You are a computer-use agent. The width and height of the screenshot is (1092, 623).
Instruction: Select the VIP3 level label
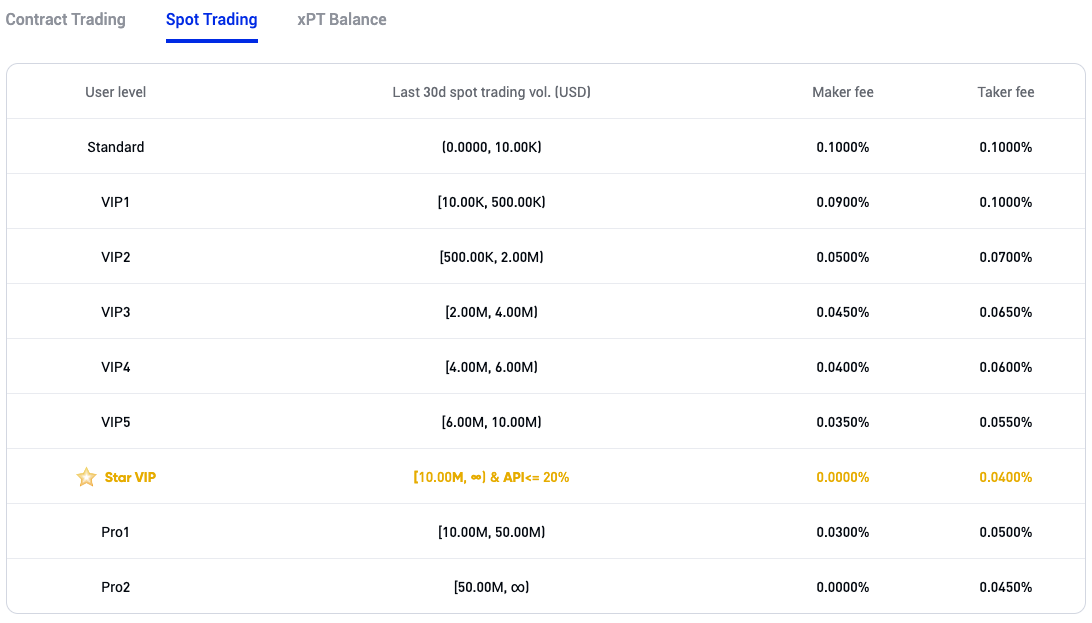(116, 312)
